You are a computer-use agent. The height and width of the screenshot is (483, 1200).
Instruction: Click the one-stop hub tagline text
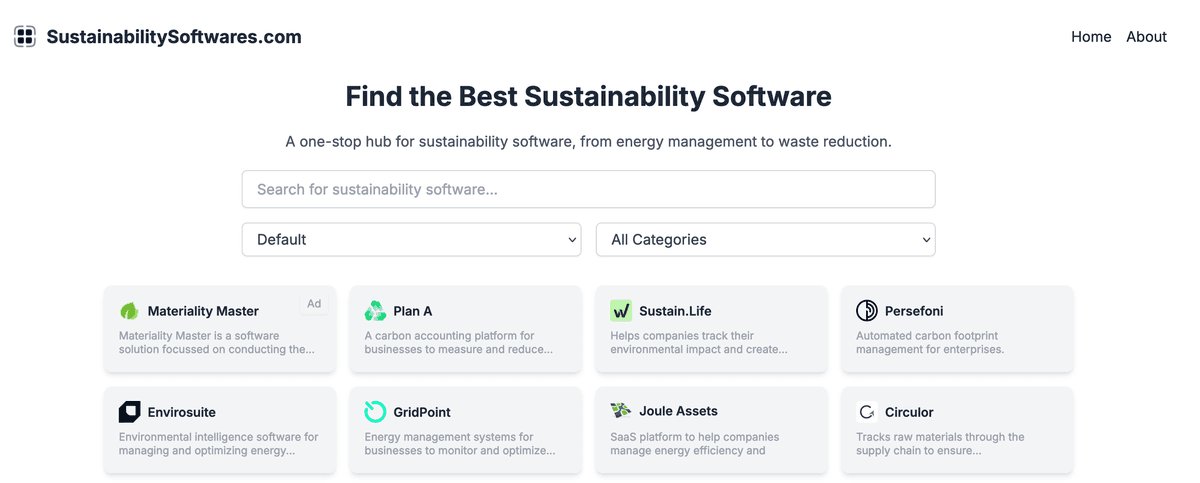(x=588, y=142)
